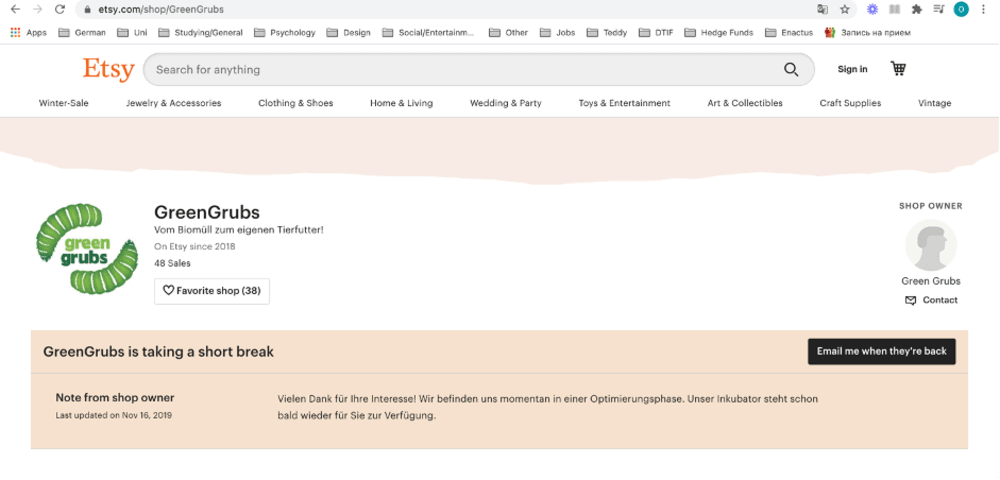Click the teal profile avatar icon
The image size is (1000, 480).
tap(960, 10)
